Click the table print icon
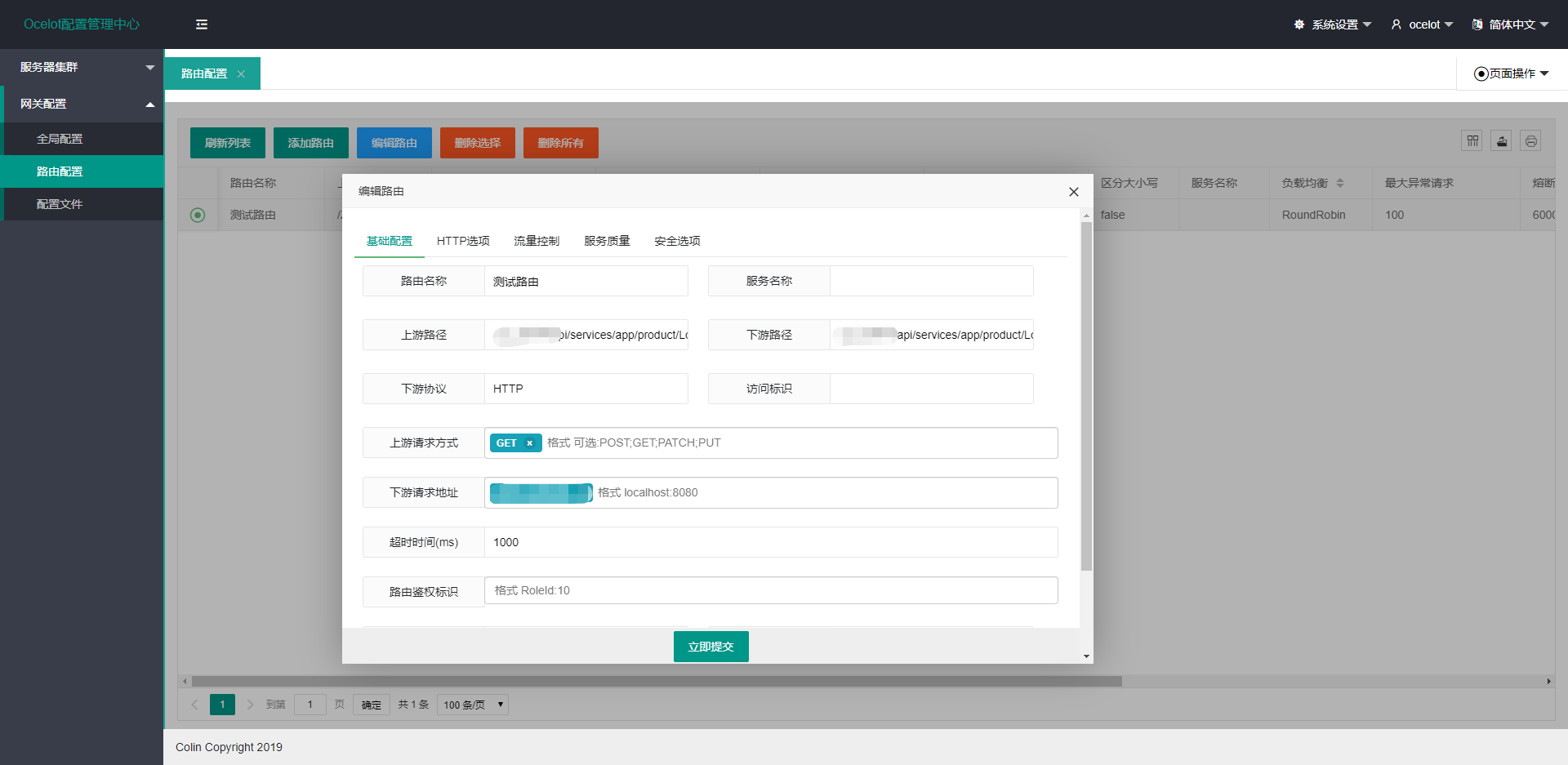 coord(1531,140)
